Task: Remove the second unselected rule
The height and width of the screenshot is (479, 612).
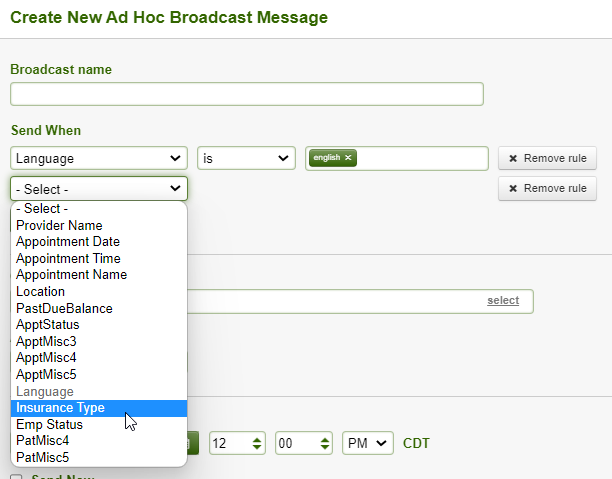Action: pyautogui.click(x=547, y=188)
